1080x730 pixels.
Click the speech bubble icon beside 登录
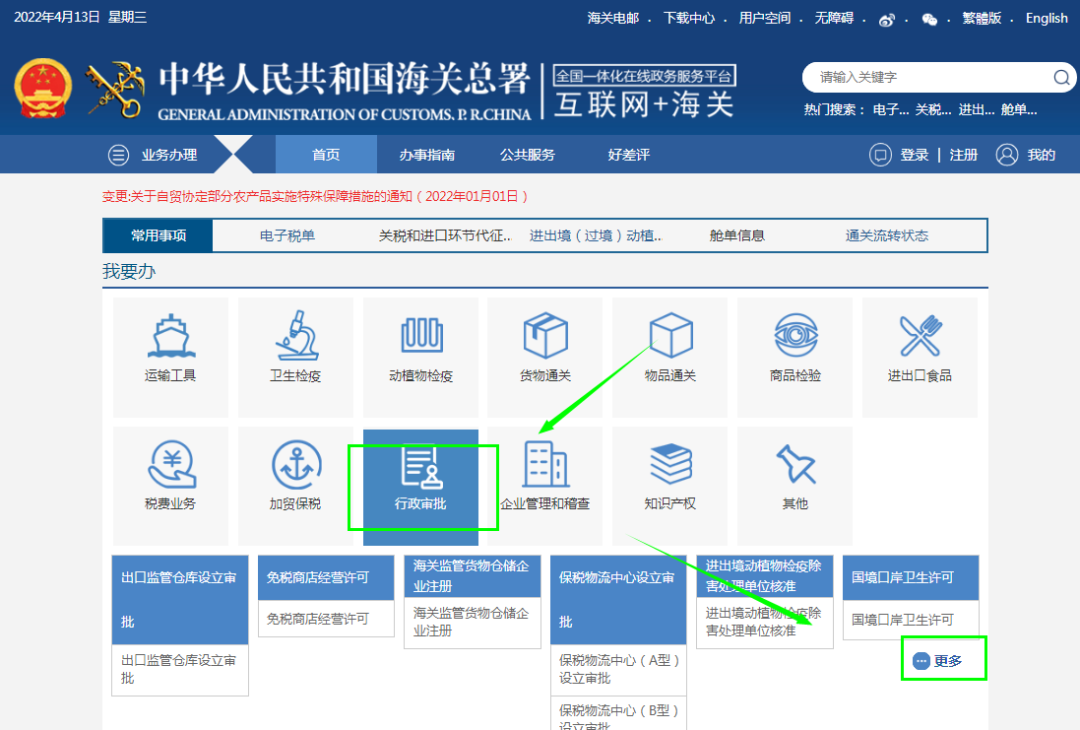880,155
